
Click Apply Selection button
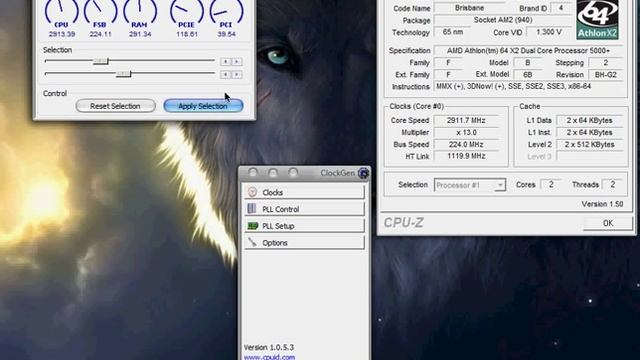pos(203,106)
